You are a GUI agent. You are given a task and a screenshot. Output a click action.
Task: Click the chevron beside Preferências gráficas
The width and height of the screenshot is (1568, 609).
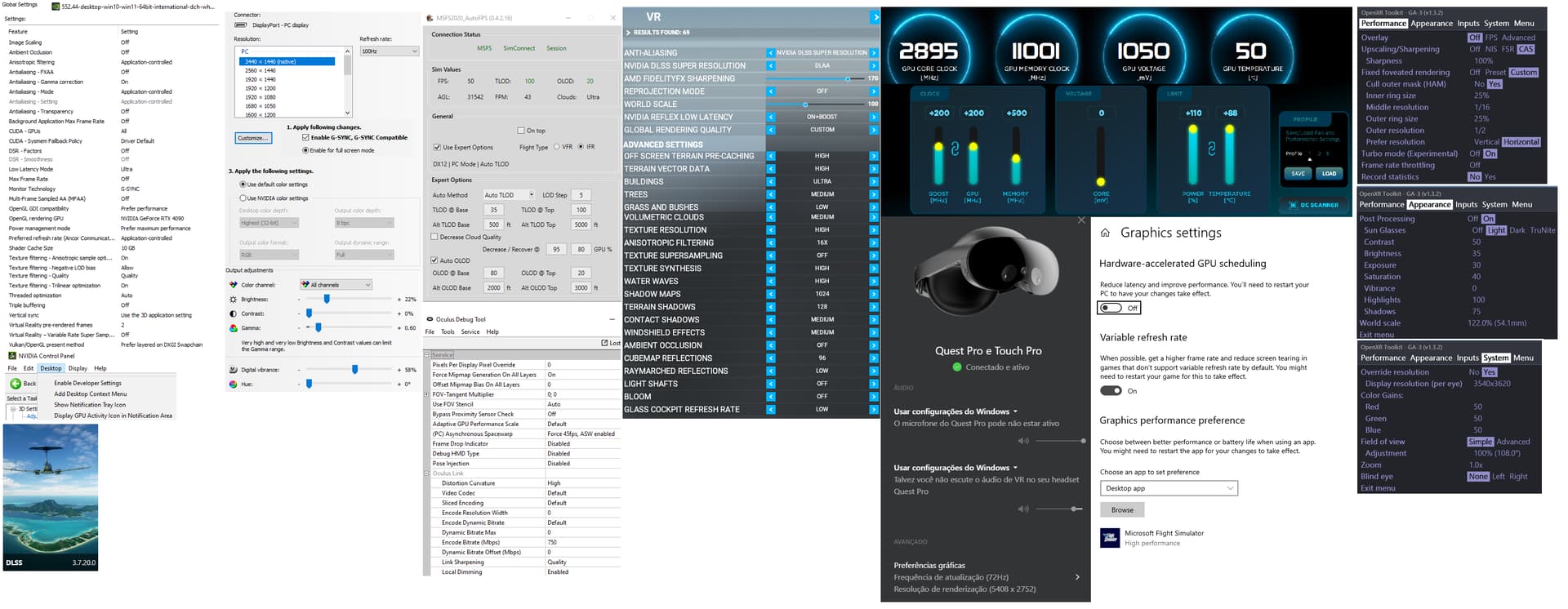coord(1077,577)
